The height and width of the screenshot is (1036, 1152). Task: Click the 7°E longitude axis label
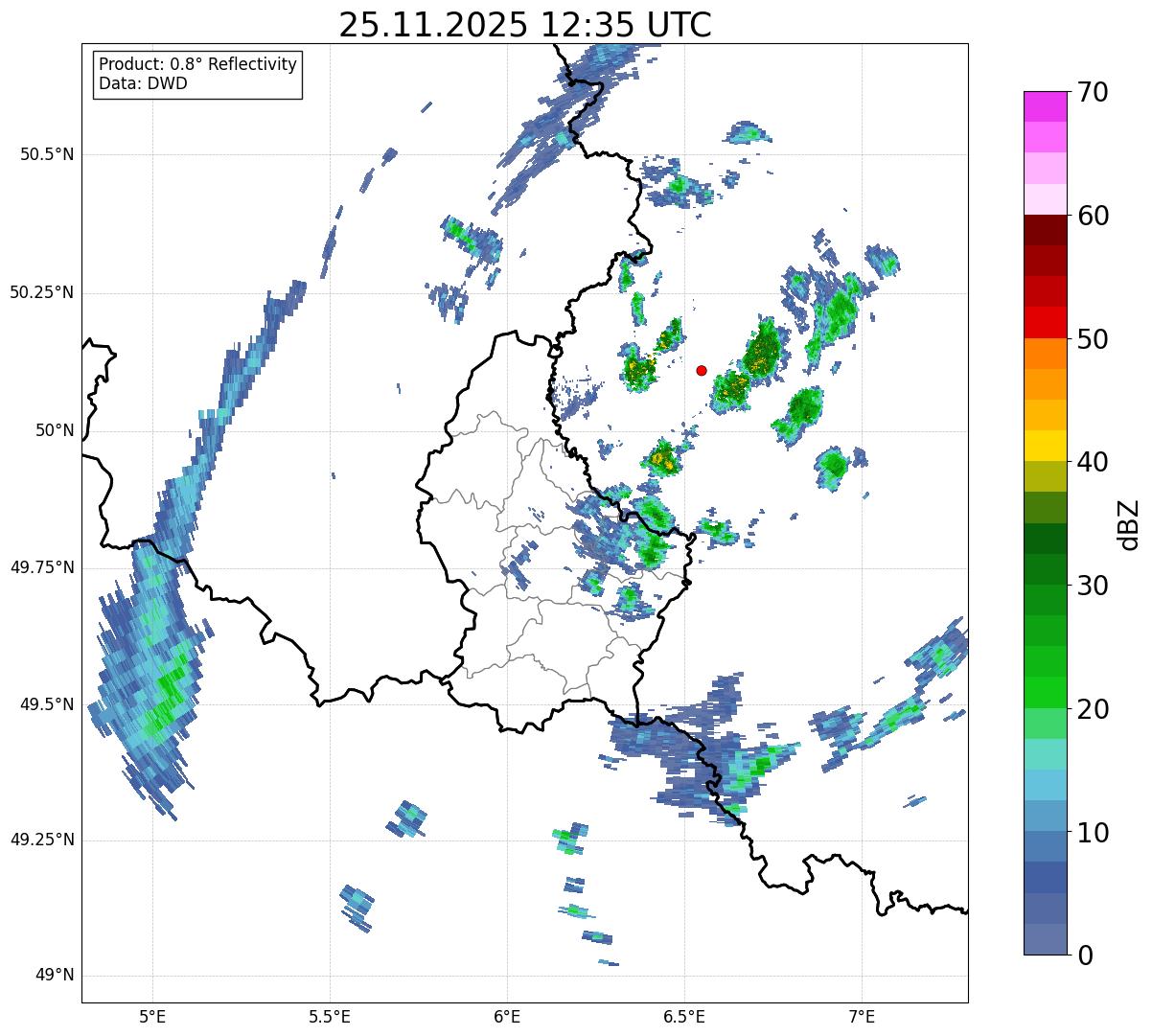point(862,1015)
